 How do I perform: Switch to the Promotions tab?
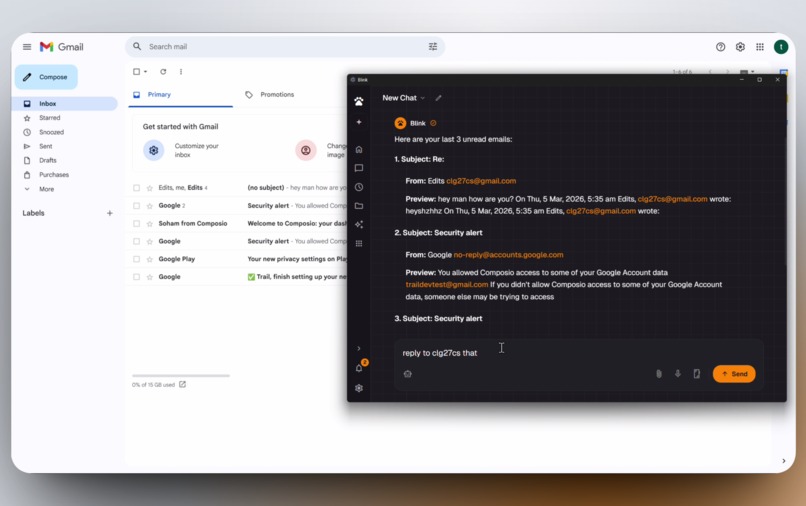coord(269,95)
